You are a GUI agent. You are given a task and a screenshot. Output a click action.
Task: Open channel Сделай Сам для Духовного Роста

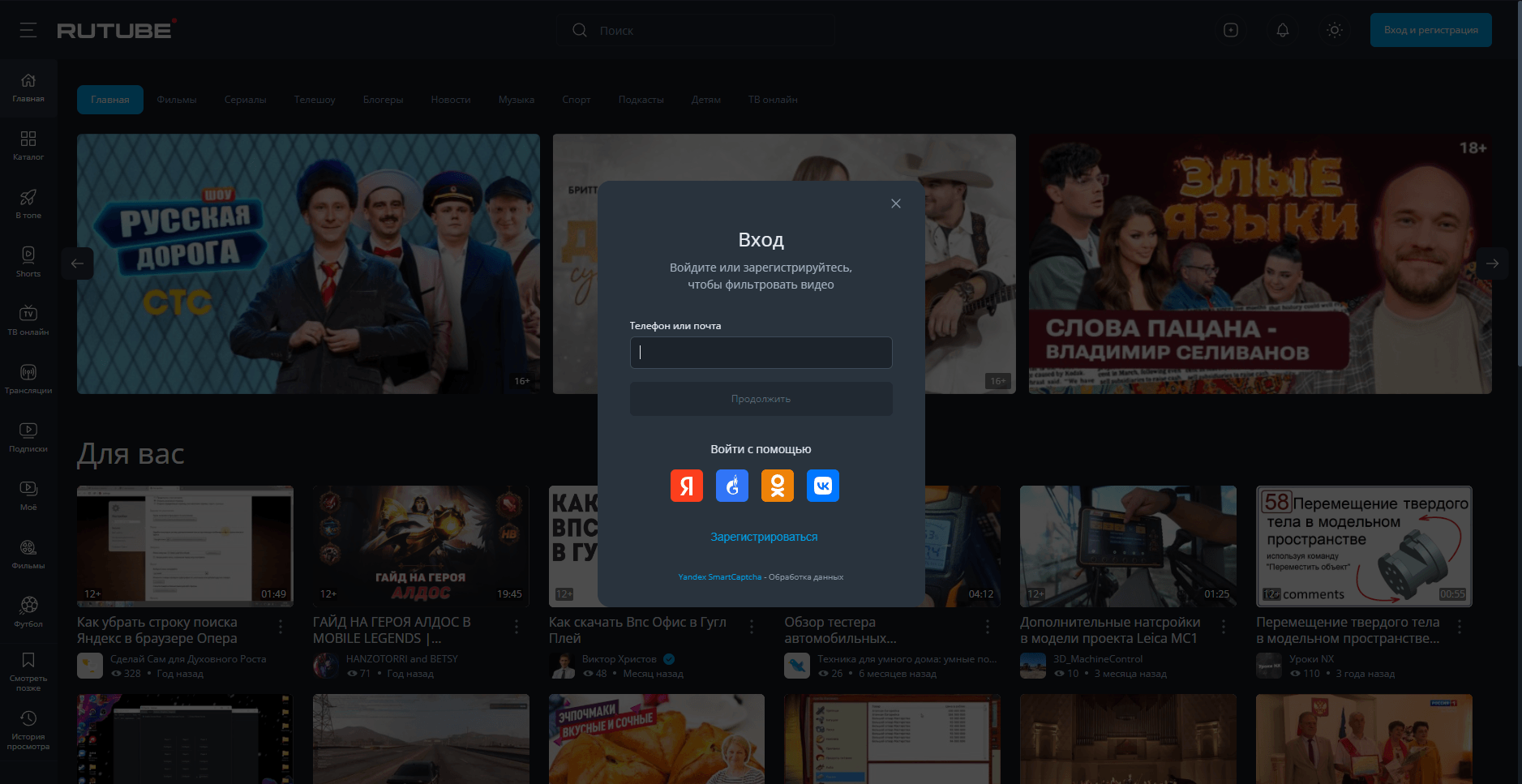coord(188,659)
